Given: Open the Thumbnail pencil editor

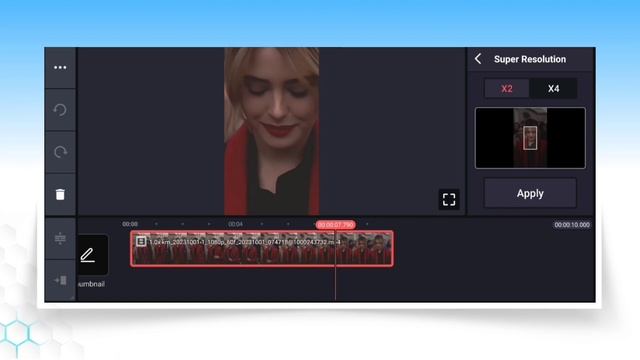Looking at the screenshot, I should point(92,255).
